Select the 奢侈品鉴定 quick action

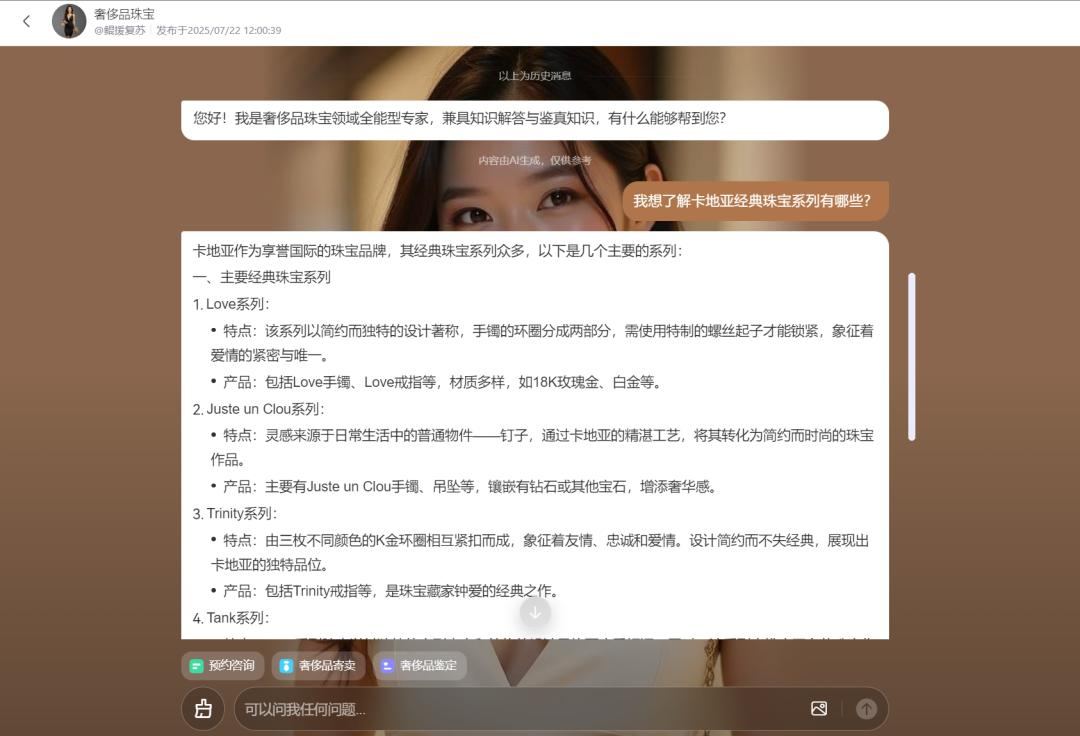pyautogui.click(x=419, y=666)
